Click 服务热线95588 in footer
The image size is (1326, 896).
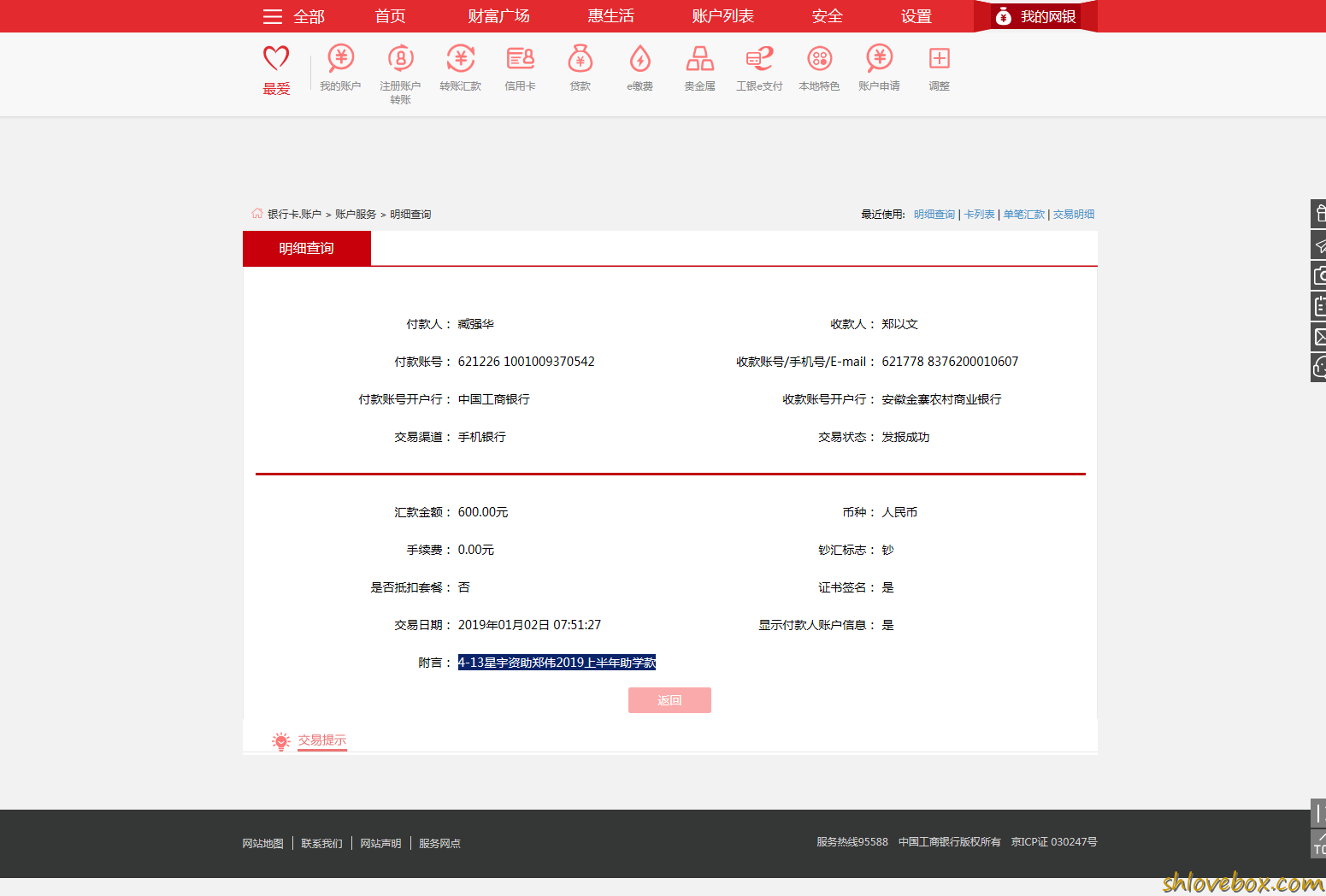852,842
